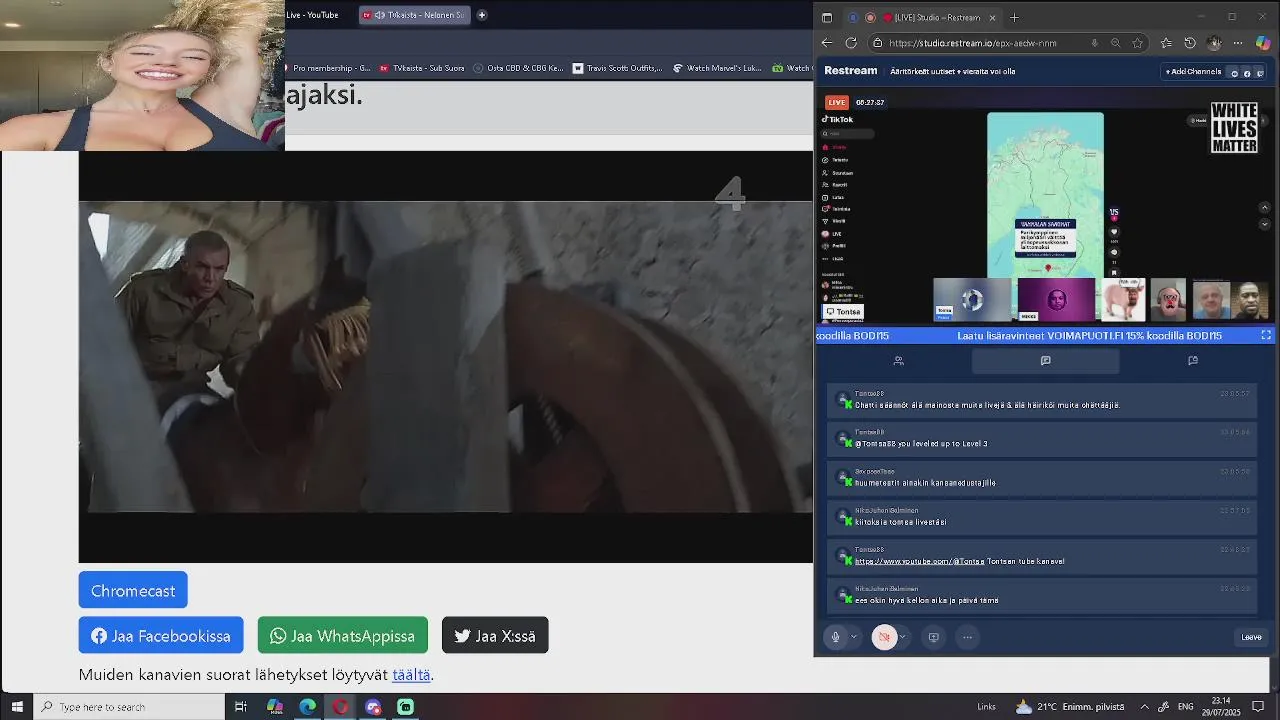The height and width of the screenshot is (720, 1280).
Task: Open browser history clock icon
Action: [x=1190, y=43]
